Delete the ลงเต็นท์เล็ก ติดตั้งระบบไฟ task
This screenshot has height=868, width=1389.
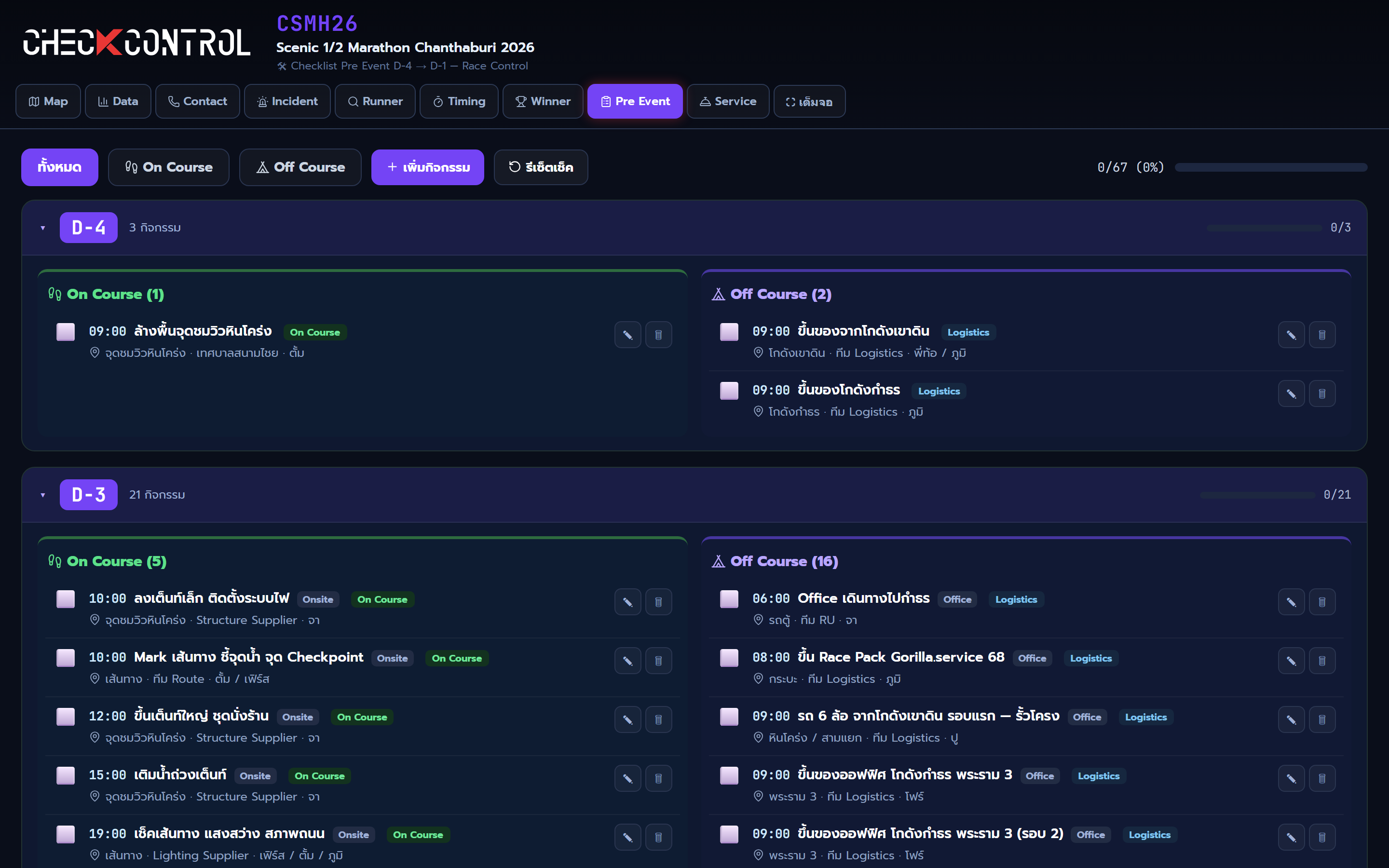tap(658, 602)
